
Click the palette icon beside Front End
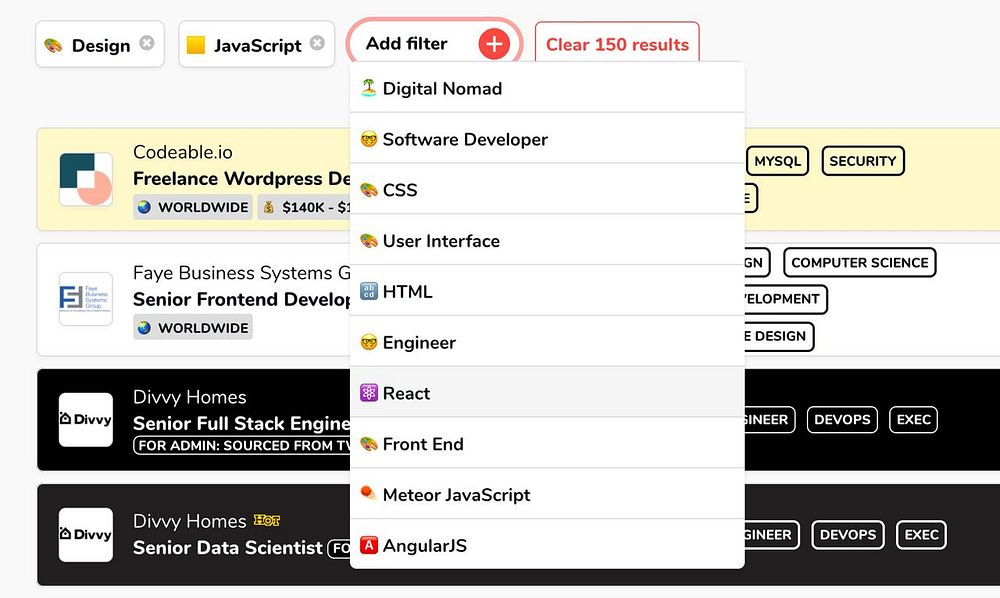[369, 444]
